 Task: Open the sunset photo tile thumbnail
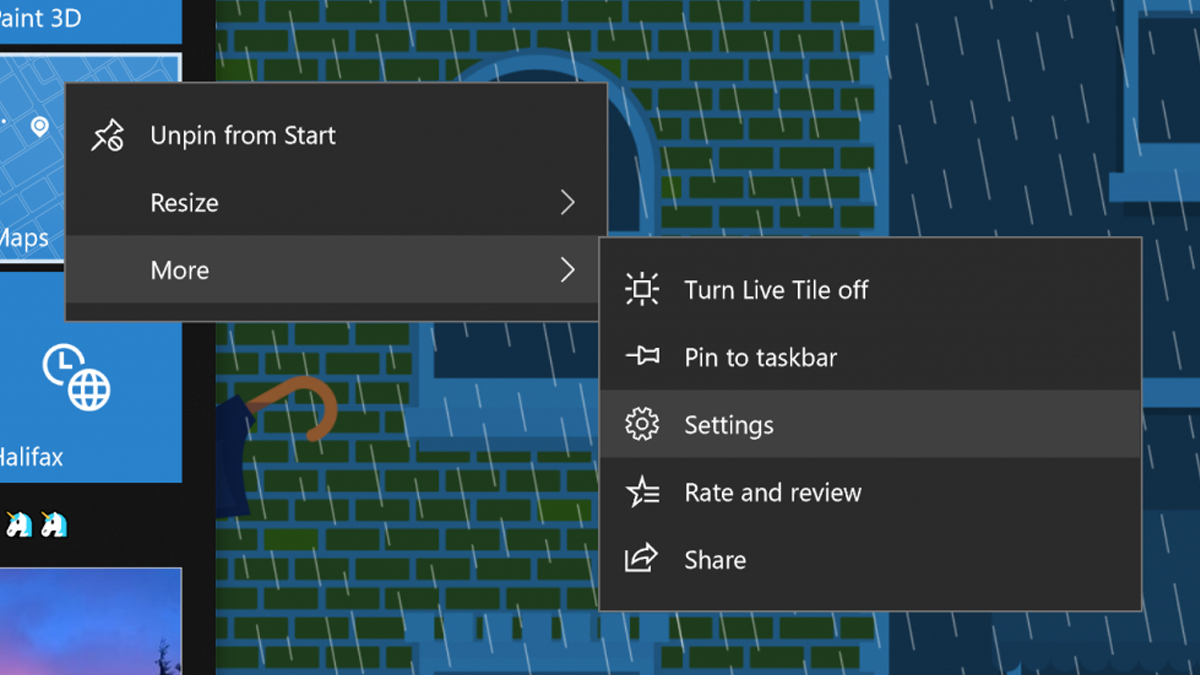tap(90, 620)
